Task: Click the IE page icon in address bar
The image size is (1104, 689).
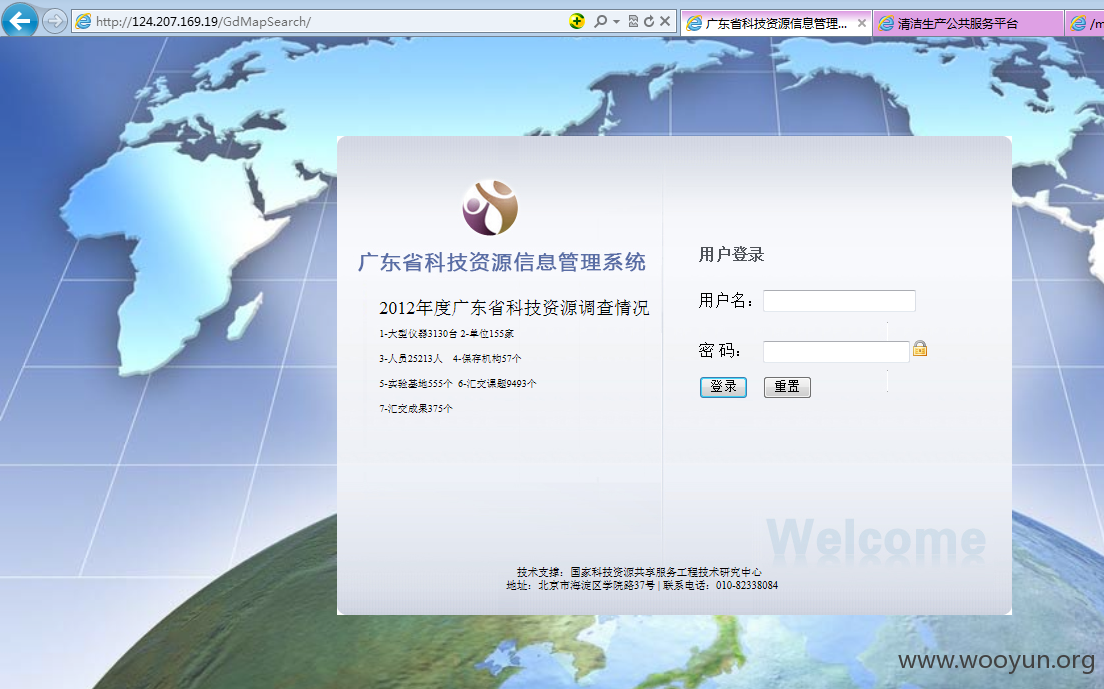Action: click(x=83, y=21)
